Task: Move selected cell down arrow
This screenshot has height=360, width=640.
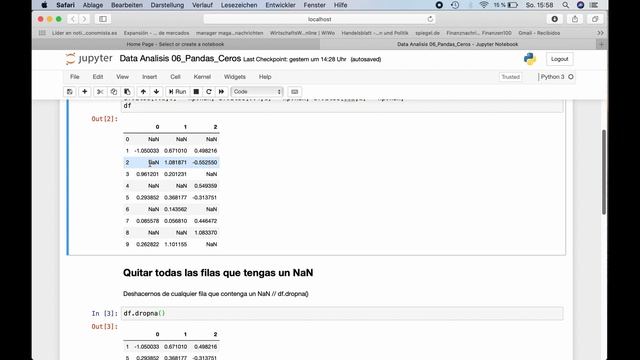Action: (156, 92)
